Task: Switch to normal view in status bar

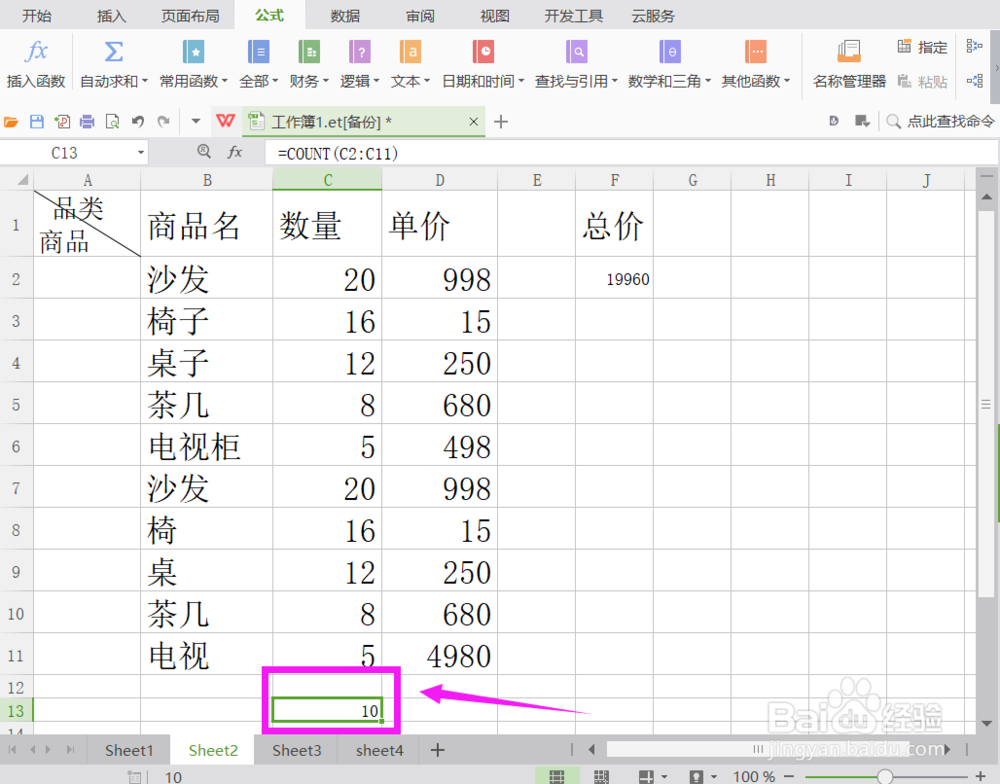Action: pos(556,776)
